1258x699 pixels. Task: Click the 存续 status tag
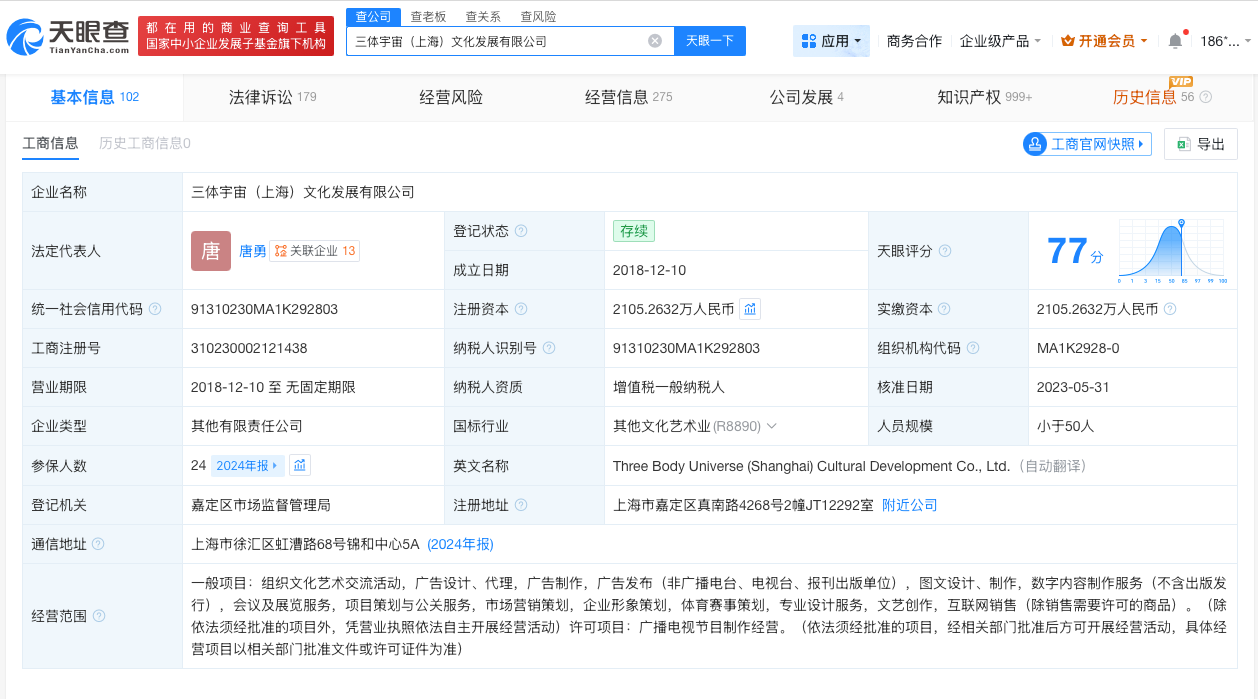(x=634, y=231)
